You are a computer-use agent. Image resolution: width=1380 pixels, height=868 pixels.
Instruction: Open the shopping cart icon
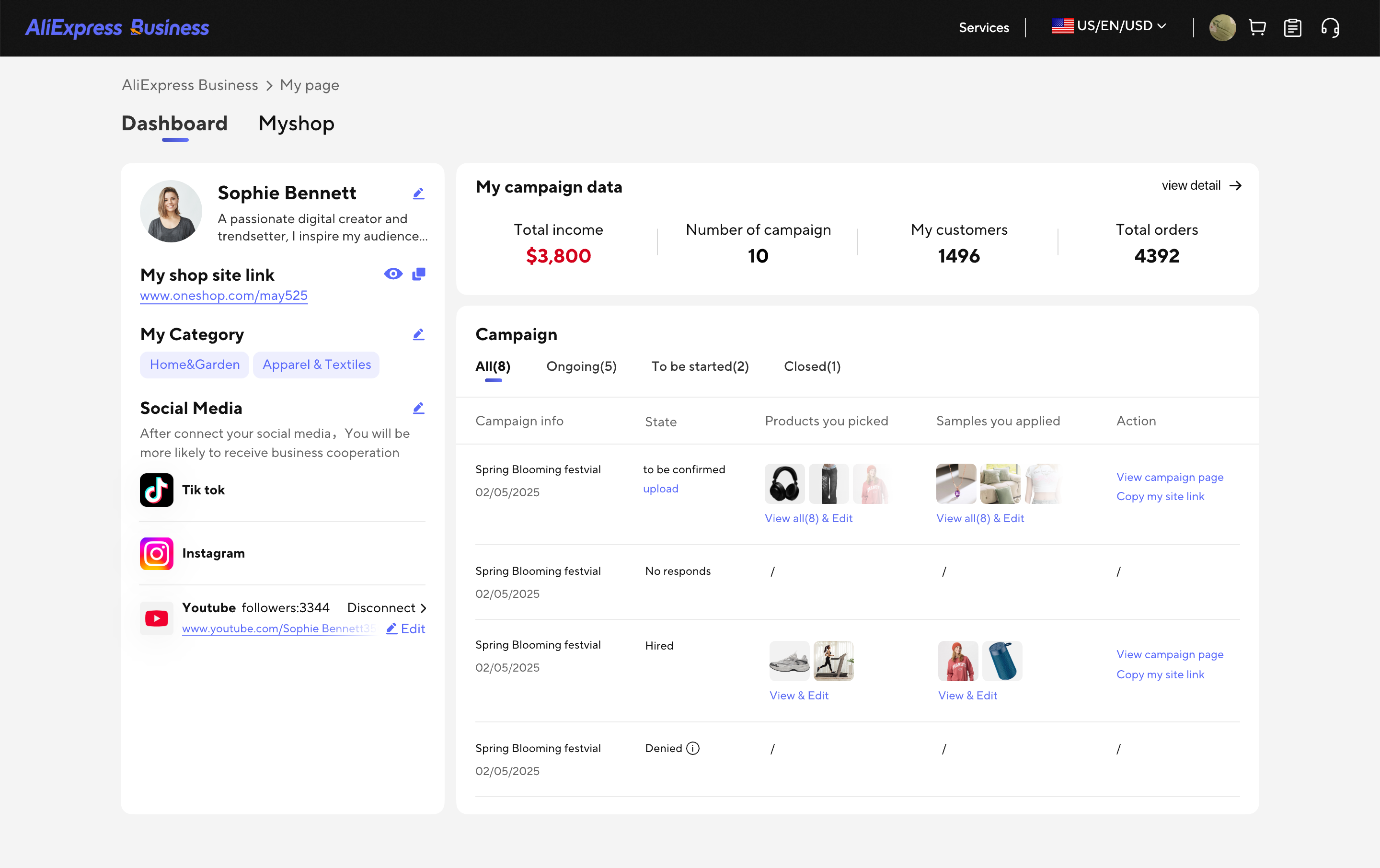pyautogui.click(x=1257, y=27)
